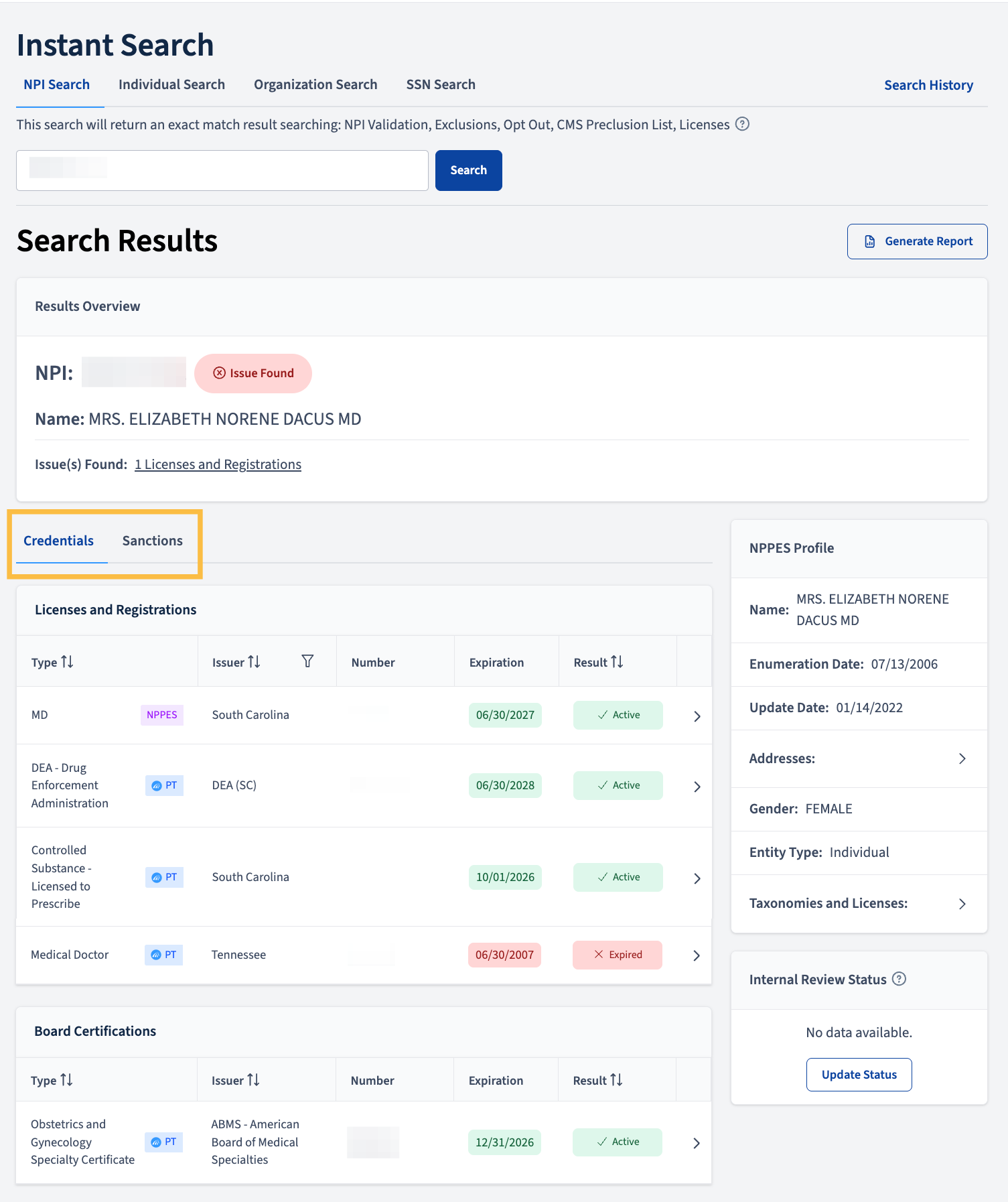1008x1202 pixels.
Task: Click Update Status button
Action: point(859,1075)
